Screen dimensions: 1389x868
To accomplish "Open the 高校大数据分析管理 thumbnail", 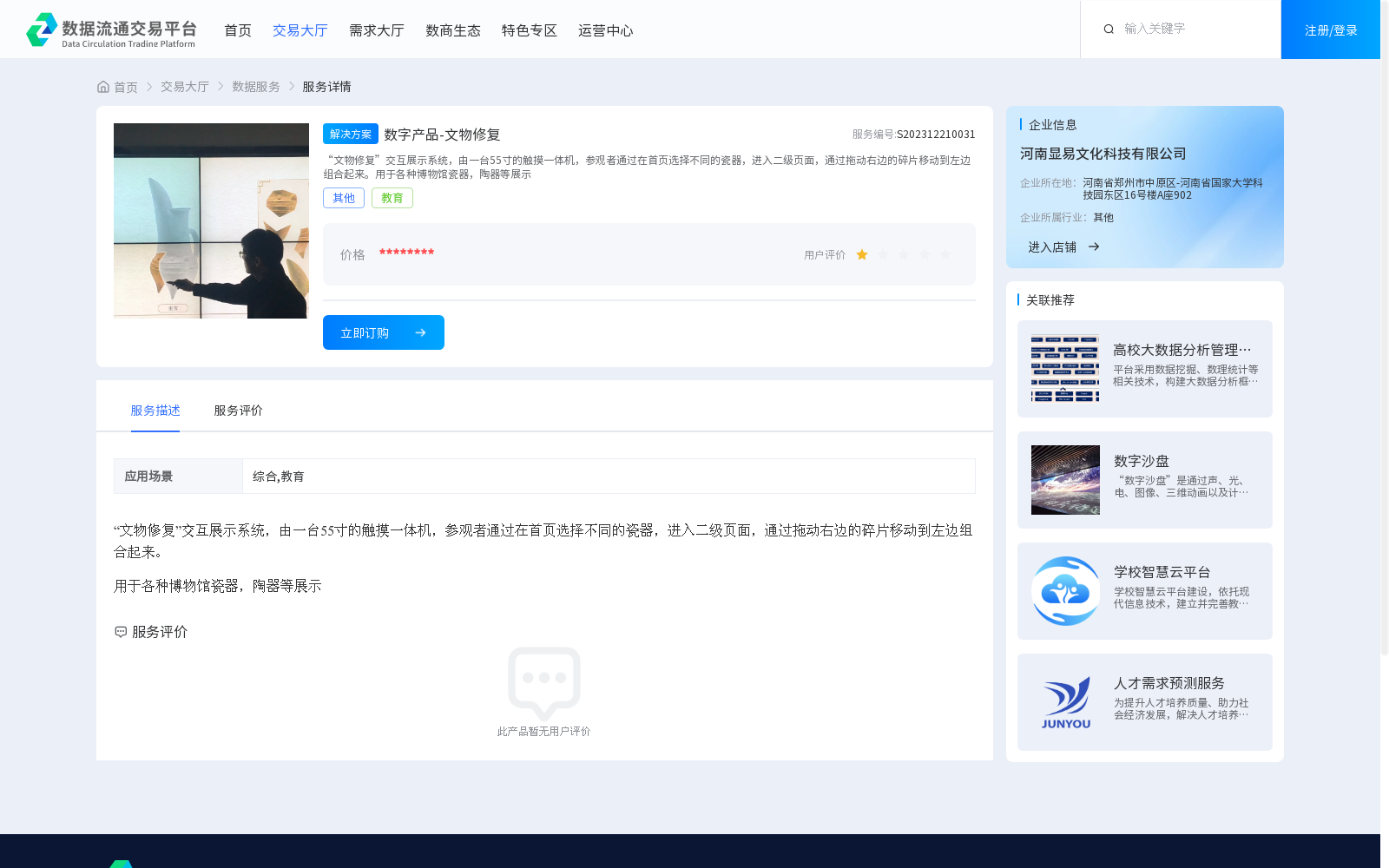I will click(1065, 369).
